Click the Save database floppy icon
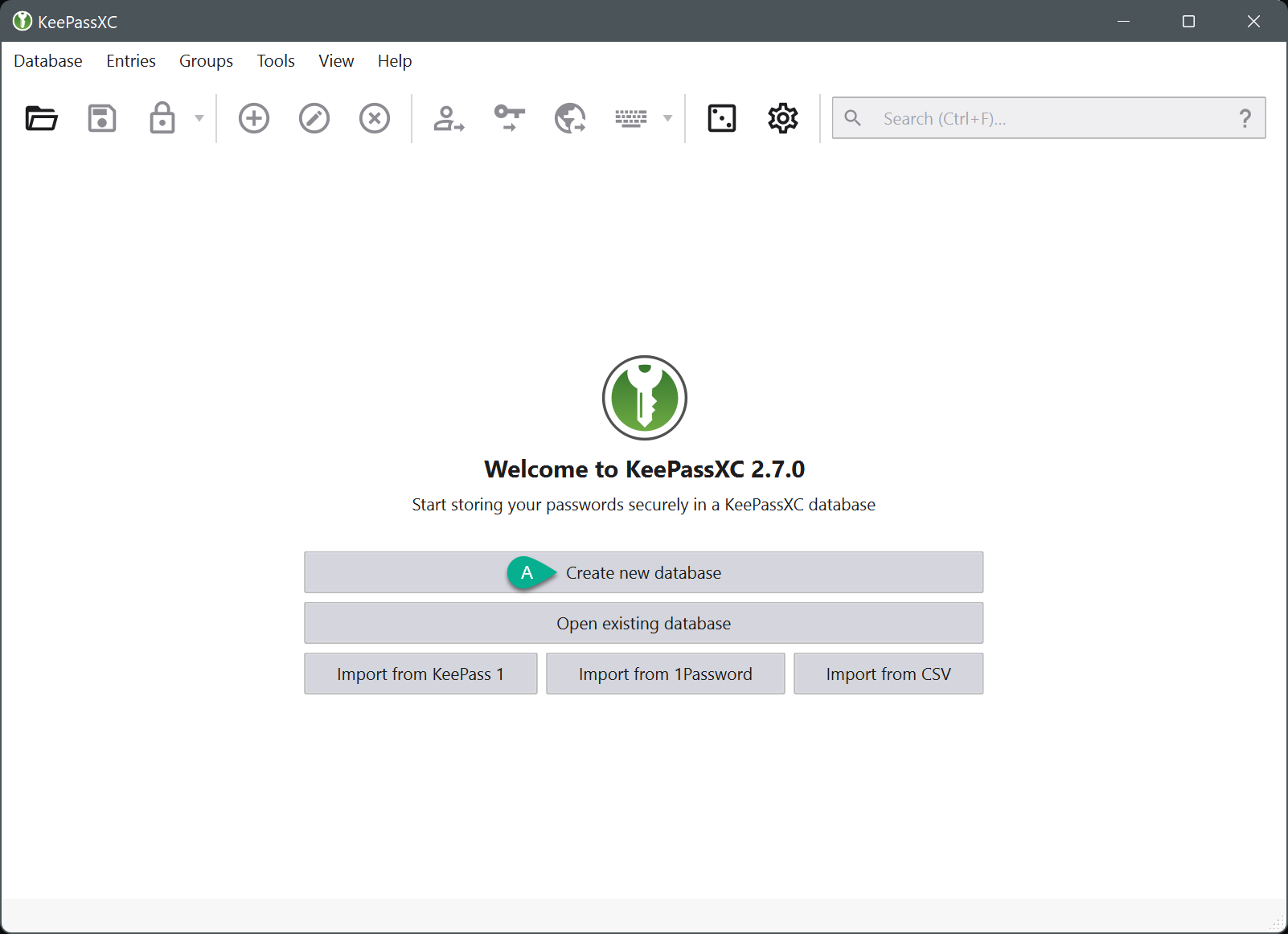 (102, 118)
